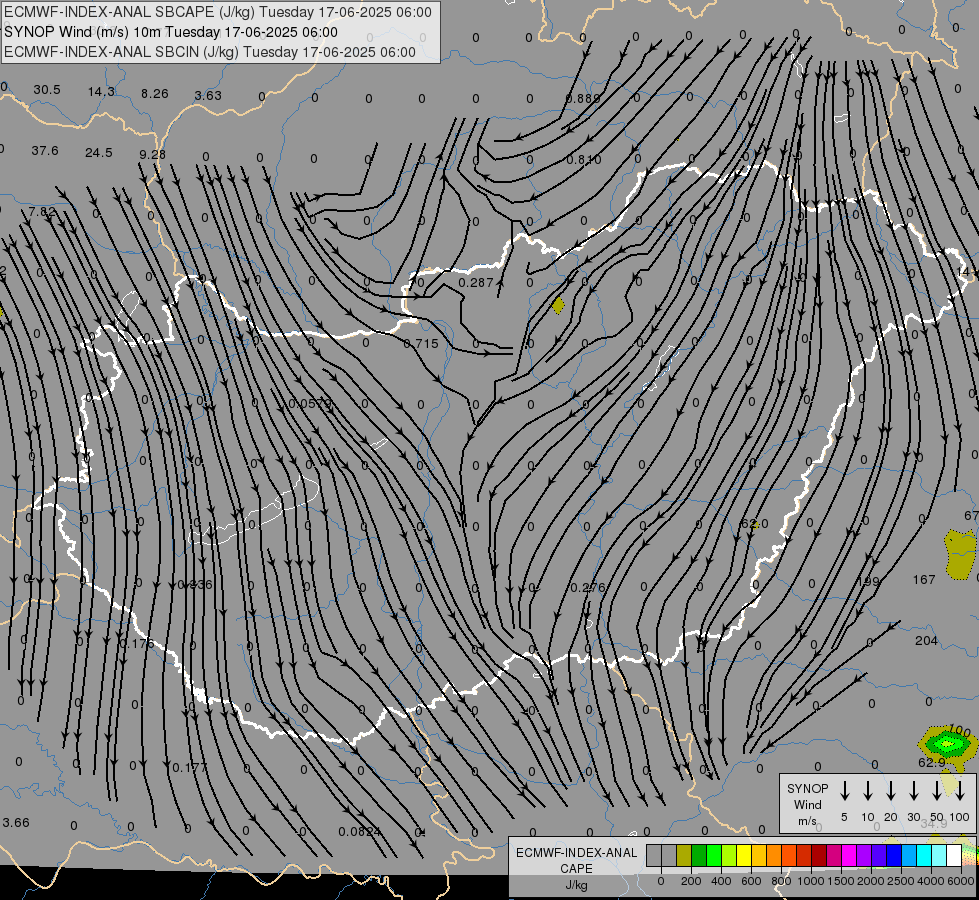Click the 62.9 value near green patch
The image size is (979, 900).
(932, 763)
